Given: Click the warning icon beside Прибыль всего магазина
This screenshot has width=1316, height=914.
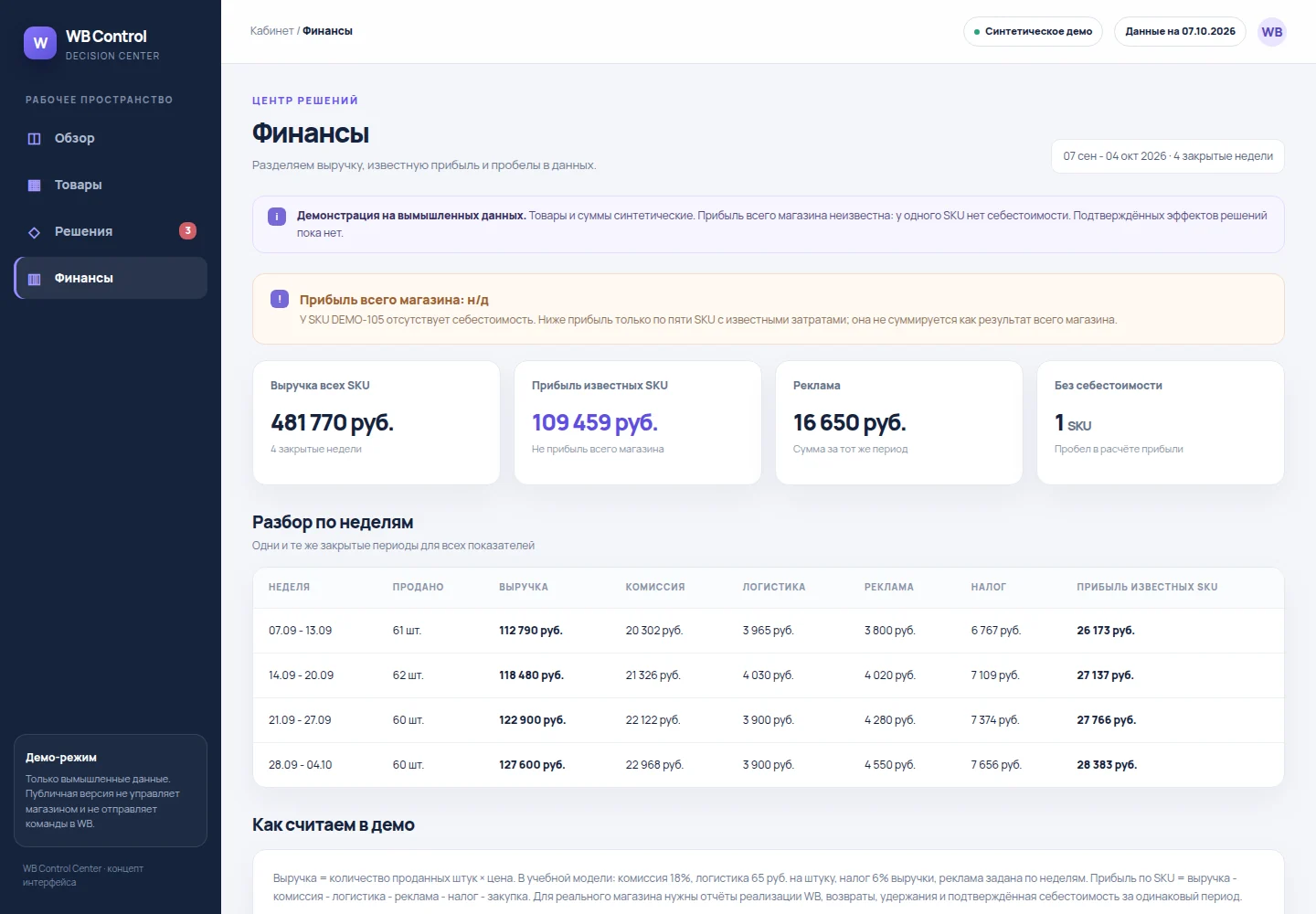Looking at the screenshot, I should (x=280, y=299).
